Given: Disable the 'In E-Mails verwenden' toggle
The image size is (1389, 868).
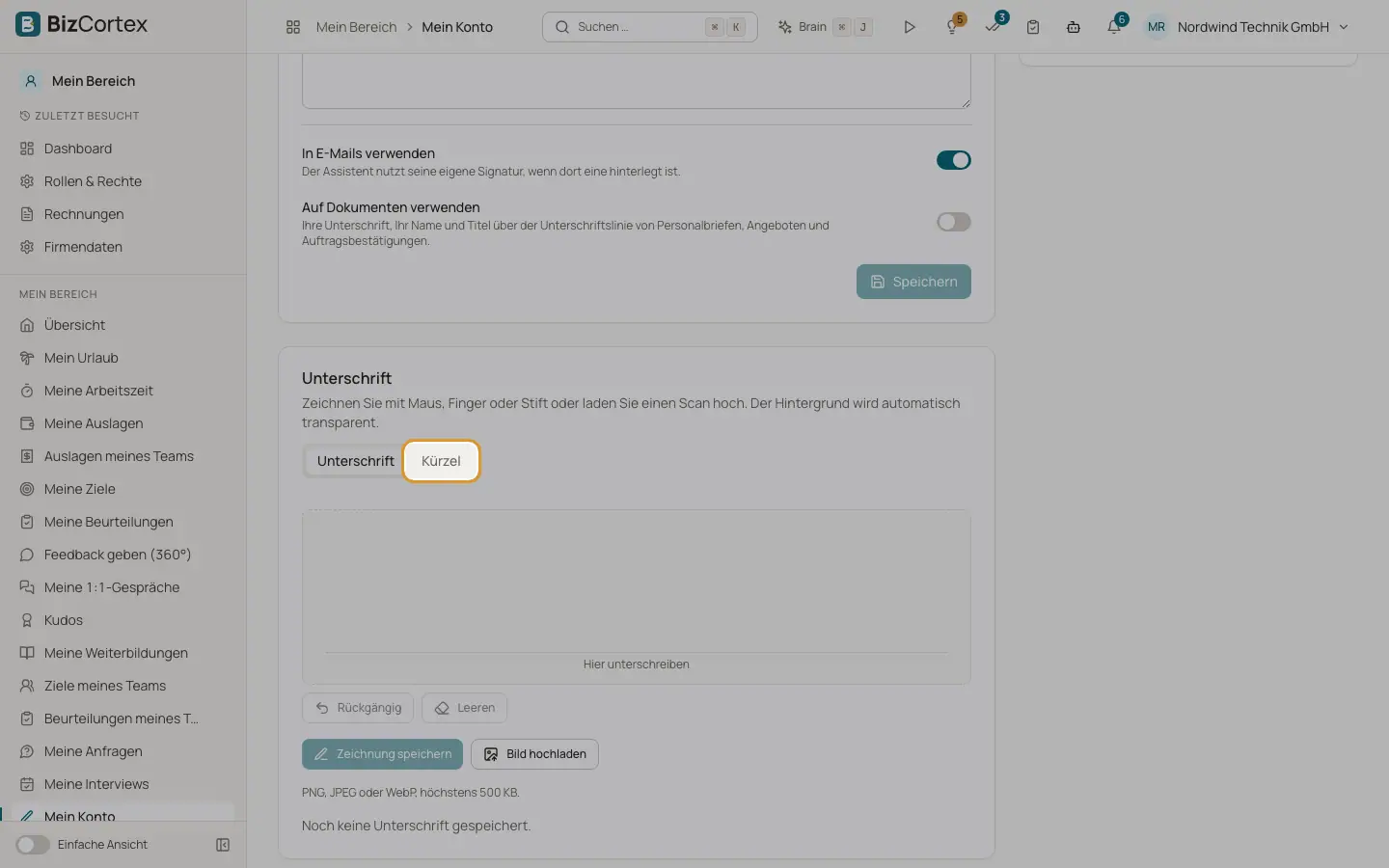Looking at the screenshot, I should (954, 160).
